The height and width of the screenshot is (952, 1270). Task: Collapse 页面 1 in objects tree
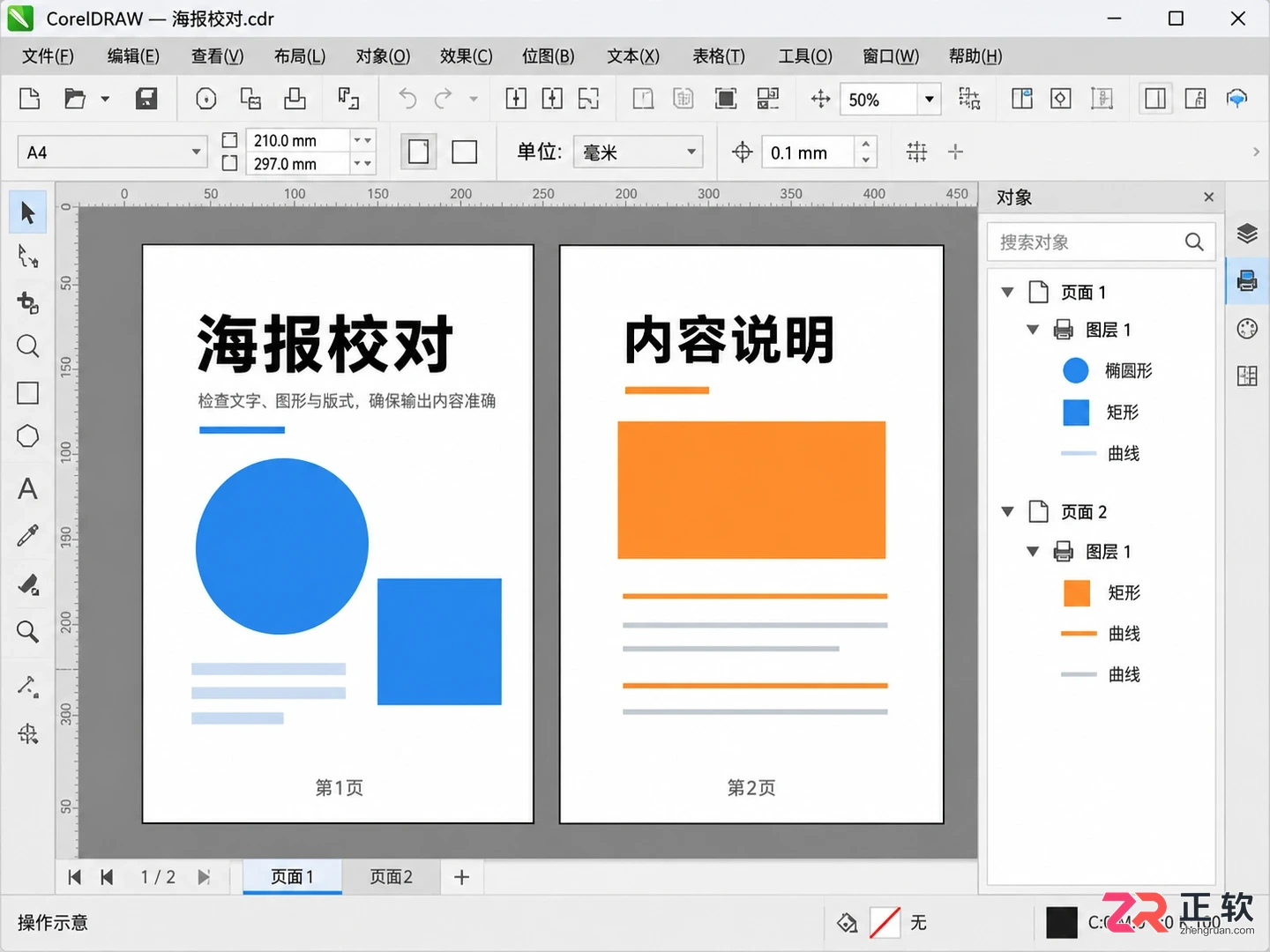click(x=1008, y=292)
